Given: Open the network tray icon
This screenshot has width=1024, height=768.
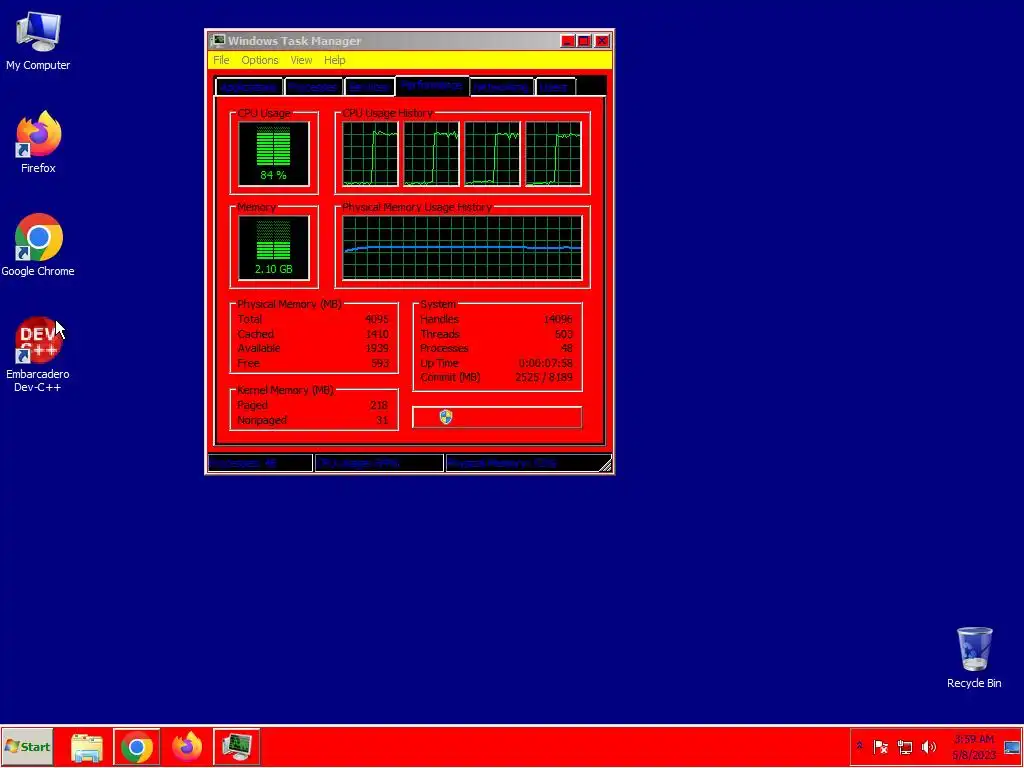Looking at the screenshot, I should [904, 746].
